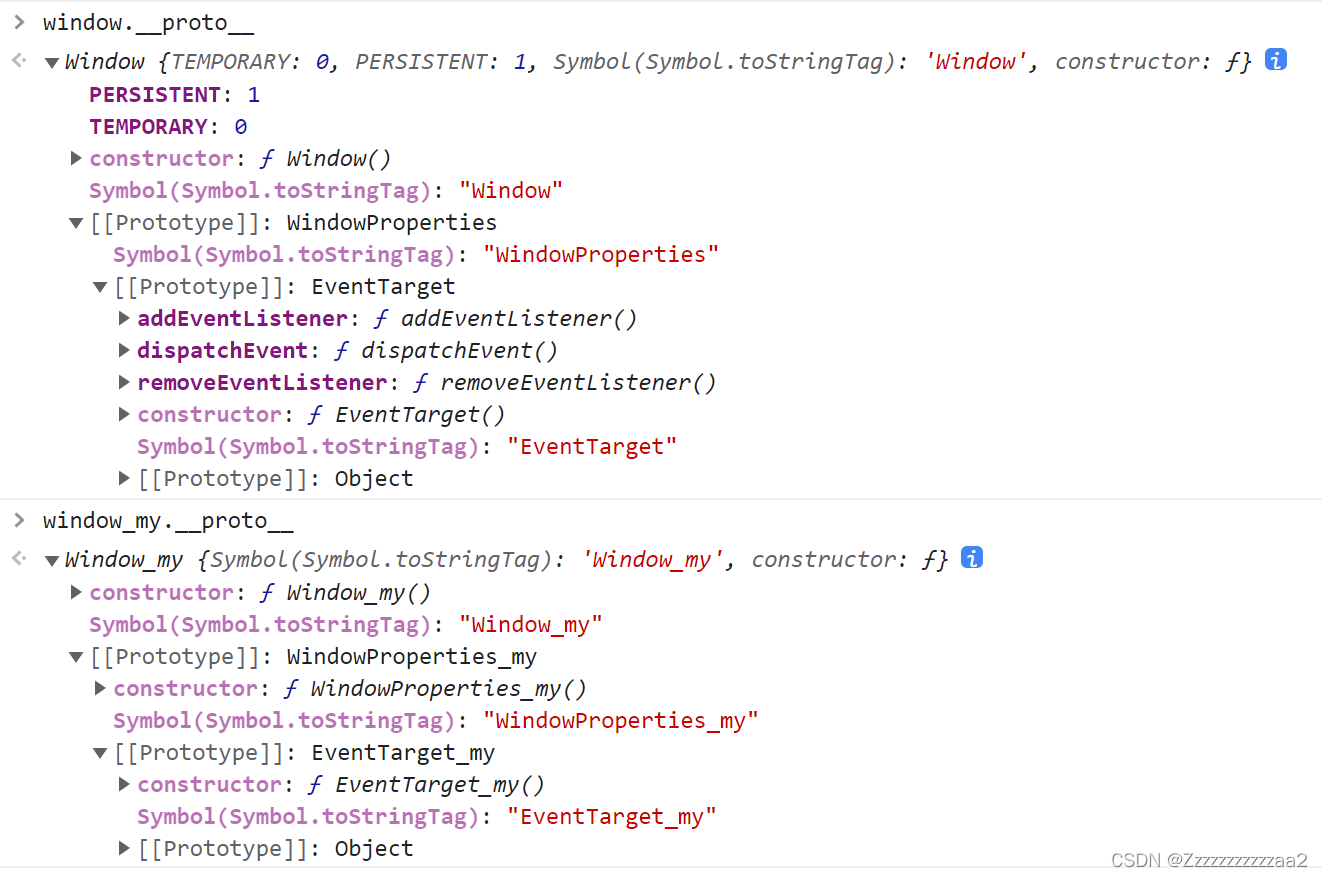Click the Window object summary text

tap(658, 61)
